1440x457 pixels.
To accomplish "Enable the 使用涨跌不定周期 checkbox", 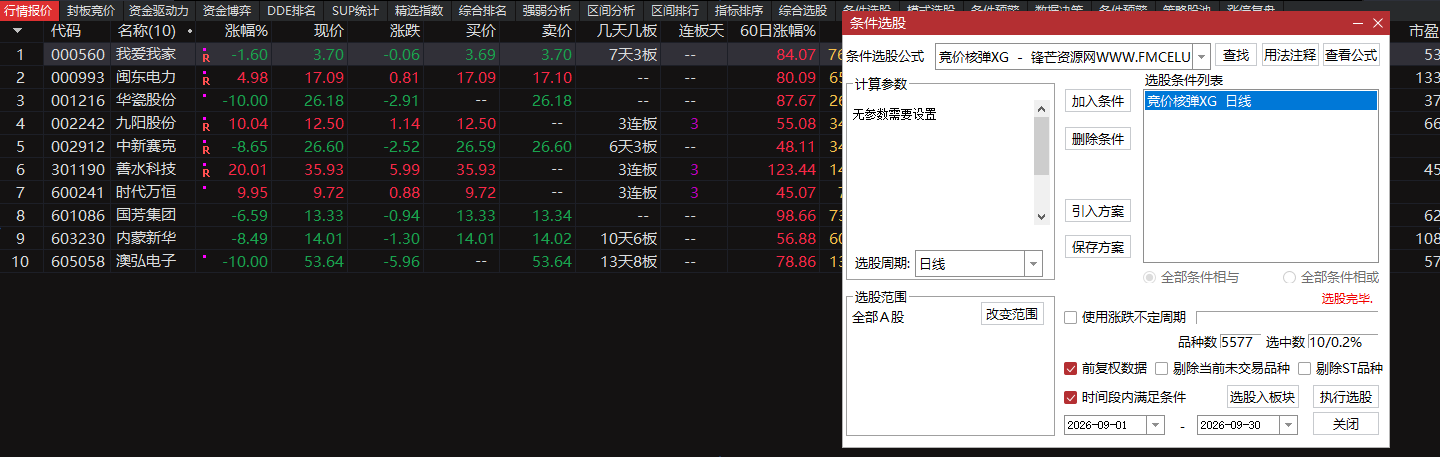I will click(x=1071, y=317).
